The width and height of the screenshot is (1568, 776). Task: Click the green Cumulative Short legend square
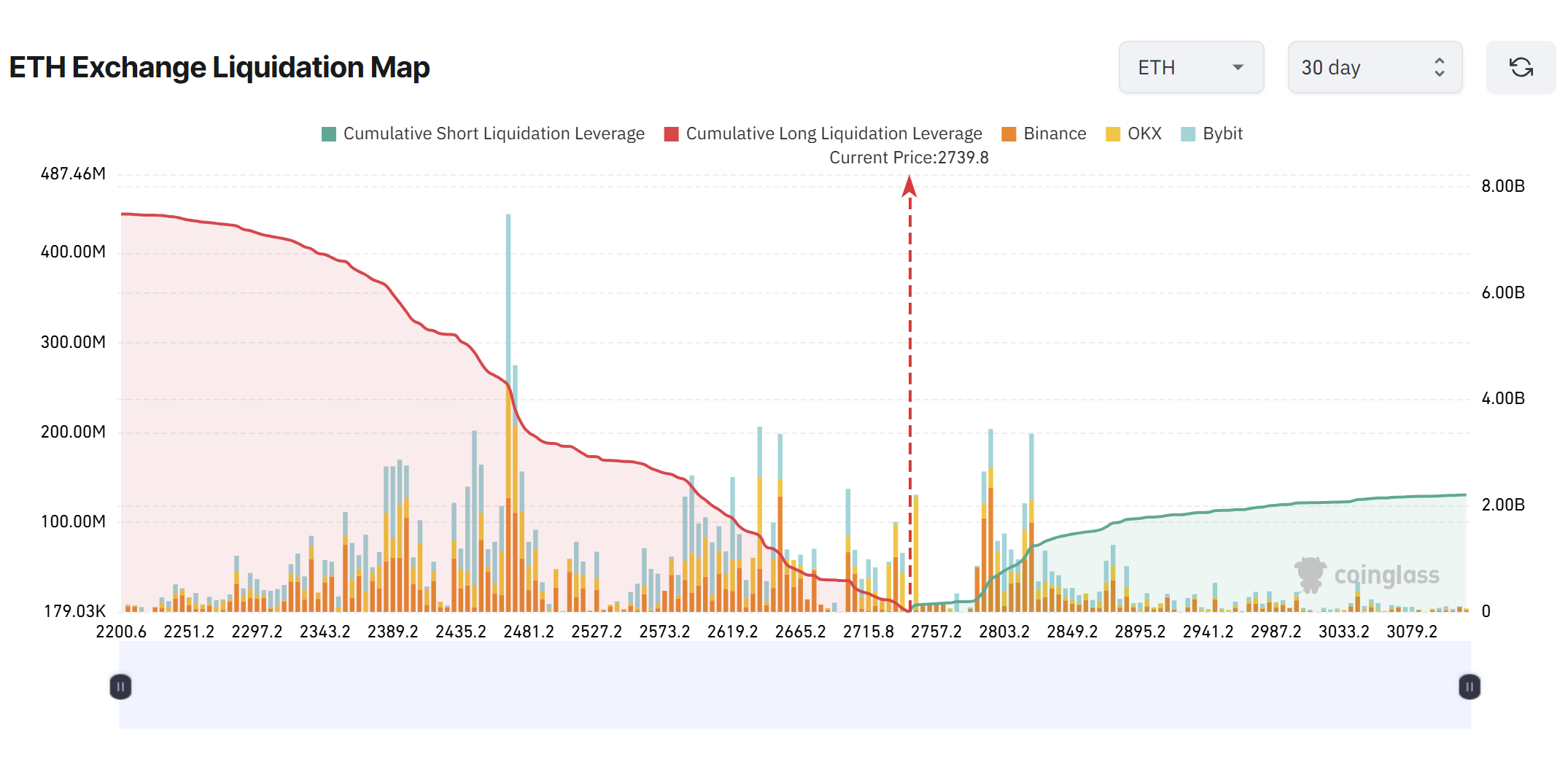327,133
